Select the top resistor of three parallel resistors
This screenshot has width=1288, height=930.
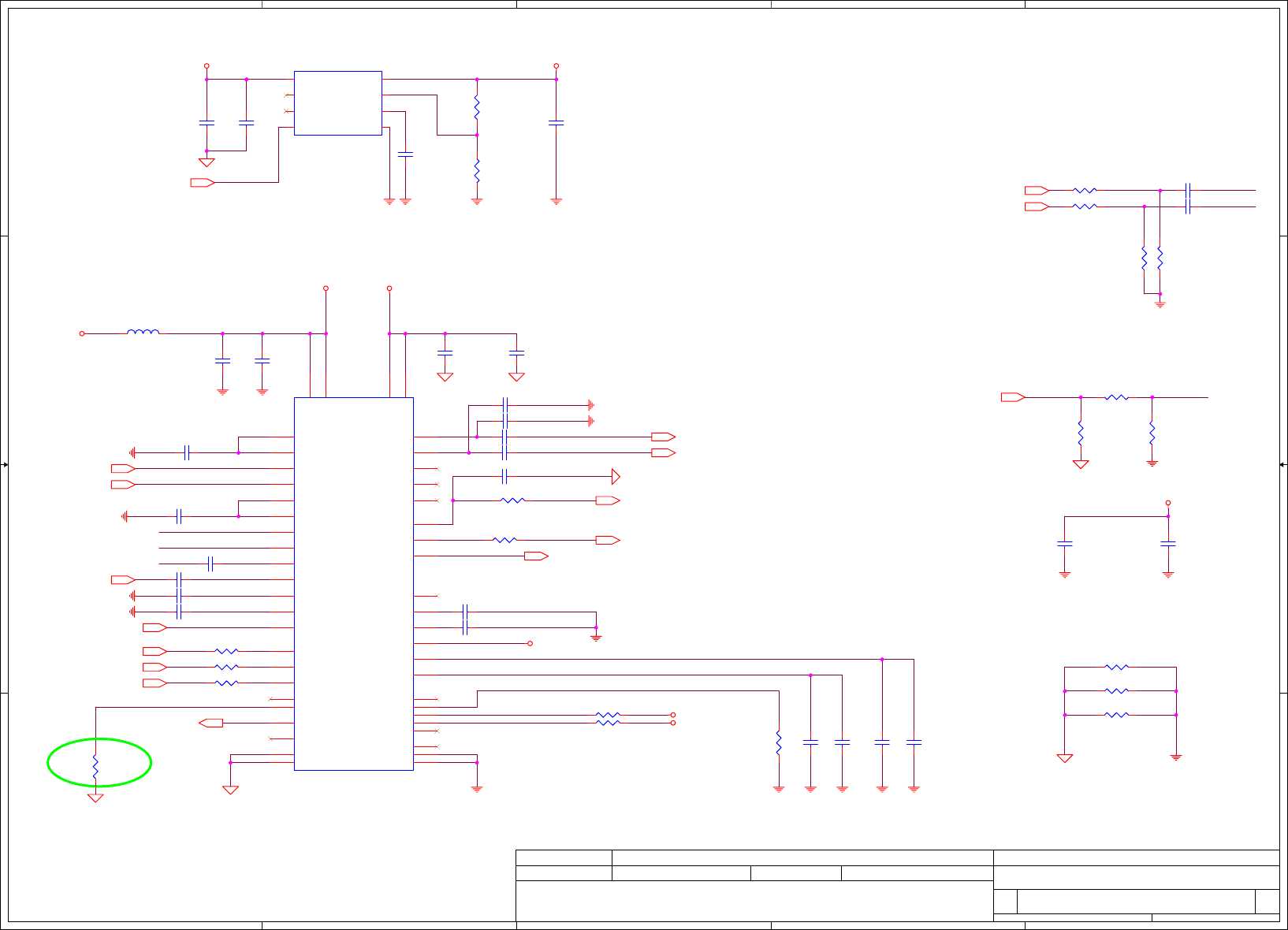[1116, 668]
